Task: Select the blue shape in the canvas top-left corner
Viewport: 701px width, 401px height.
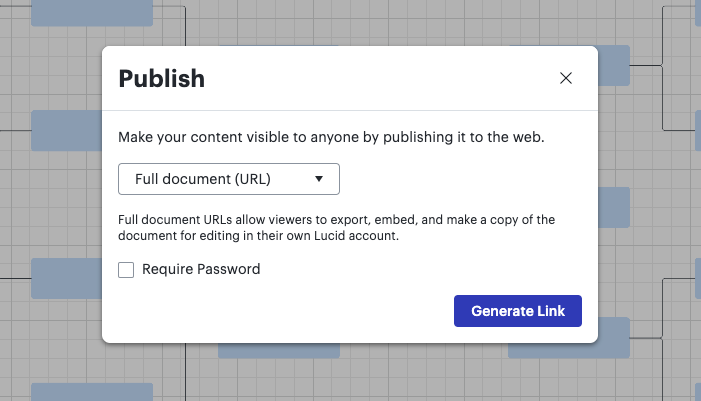Action: pos(92,12)
